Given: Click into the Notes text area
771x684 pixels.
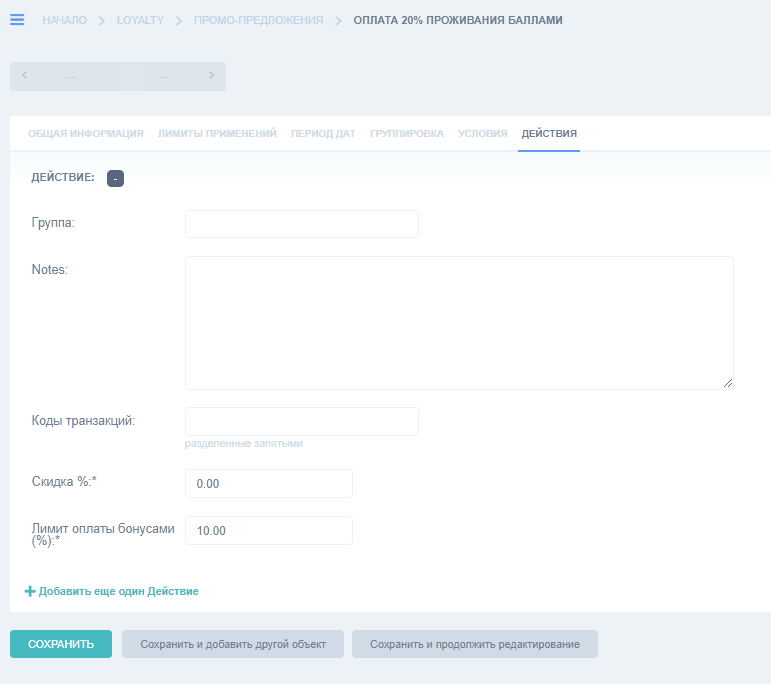Looking at the screenshot, I should tap(459, 323).
